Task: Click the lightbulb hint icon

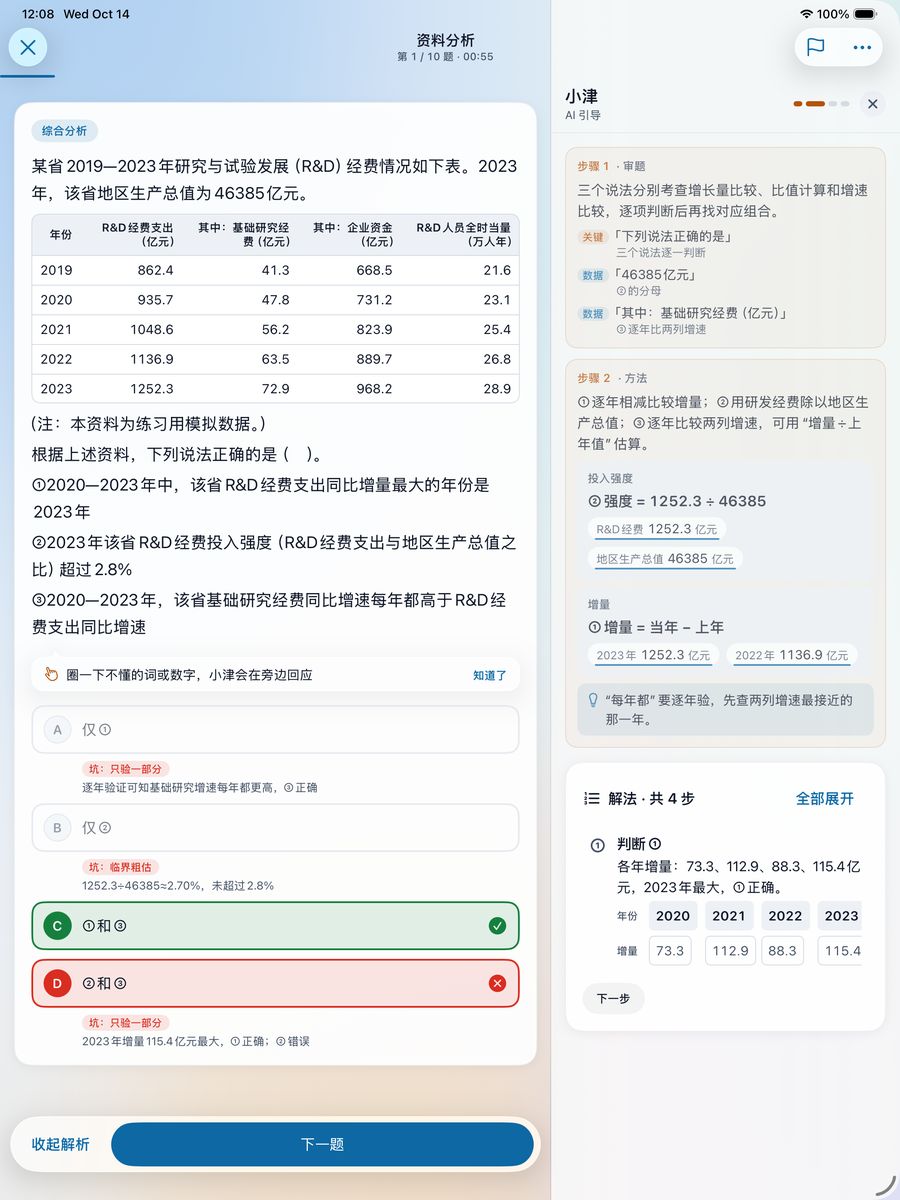Action: pyautogui.click(x=593, y=701)
